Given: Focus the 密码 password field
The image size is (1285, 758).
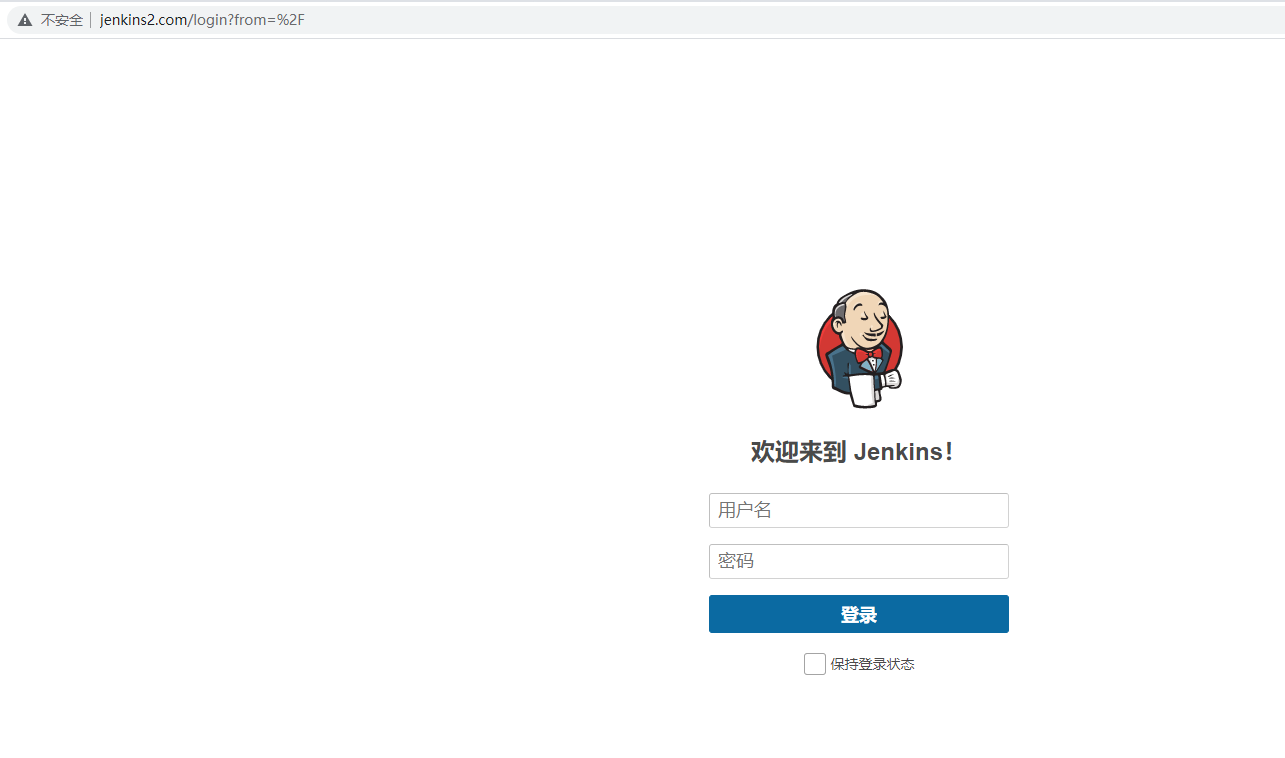Looking at the screenshot, I should (x=859, y=561).
